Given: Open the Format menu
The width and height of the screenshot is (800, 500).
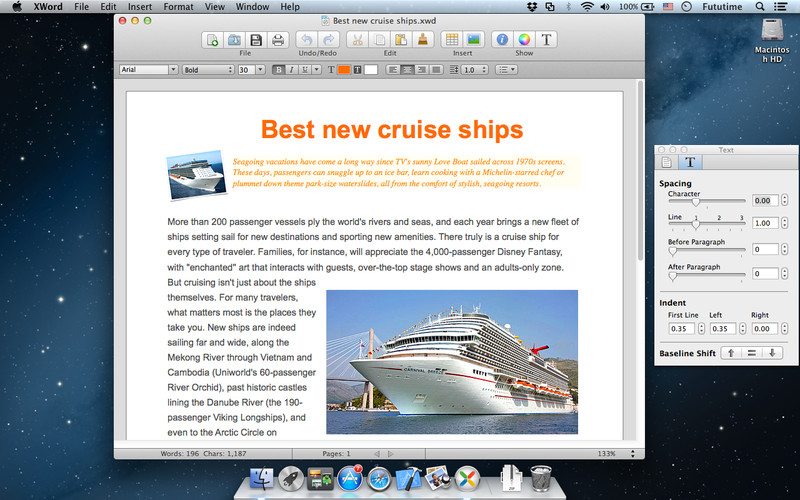Looking at the screenshot, I should pos(178,7).
